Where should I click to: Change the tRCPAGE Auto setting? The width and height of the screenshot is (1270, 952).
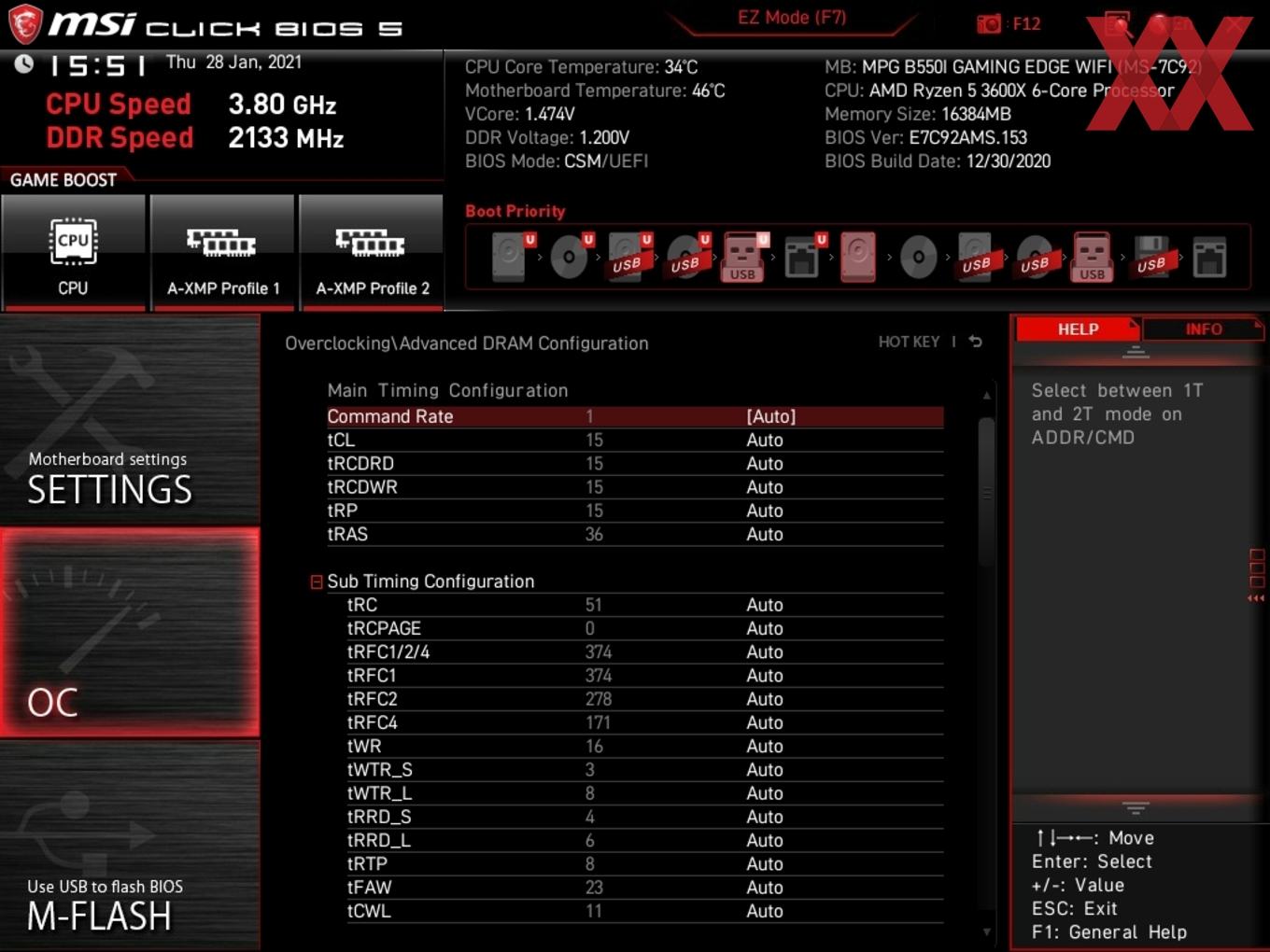click(765, 628)
